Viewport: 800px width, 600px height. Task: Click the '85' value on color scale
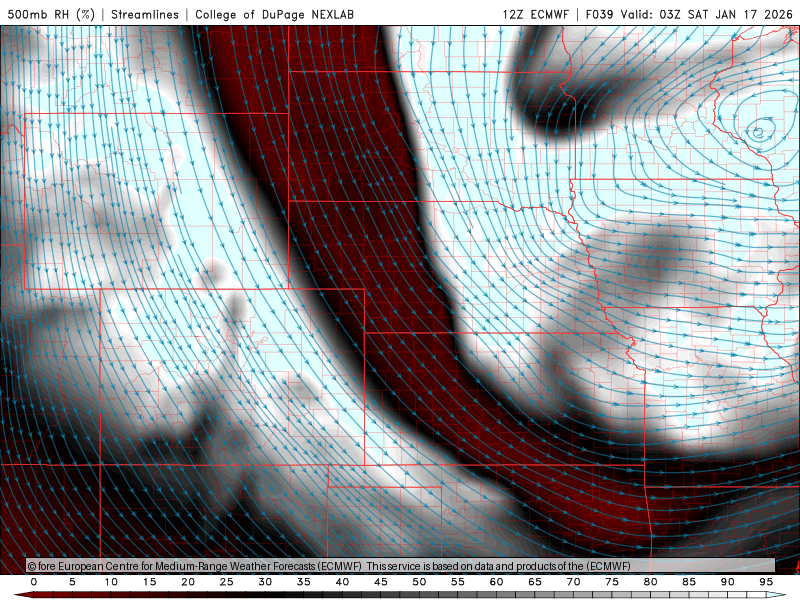point(689,582)
